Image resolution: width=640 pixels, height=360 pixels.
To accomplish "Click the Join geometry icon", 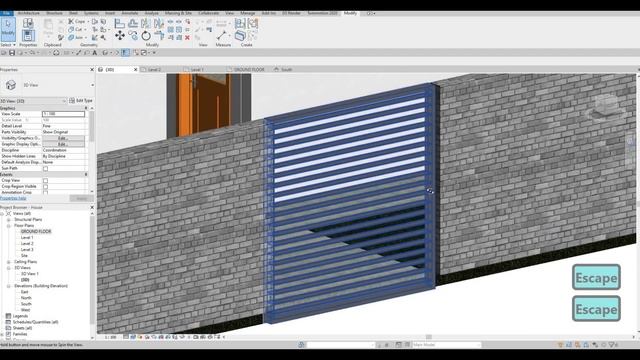I will coord(71,38).
